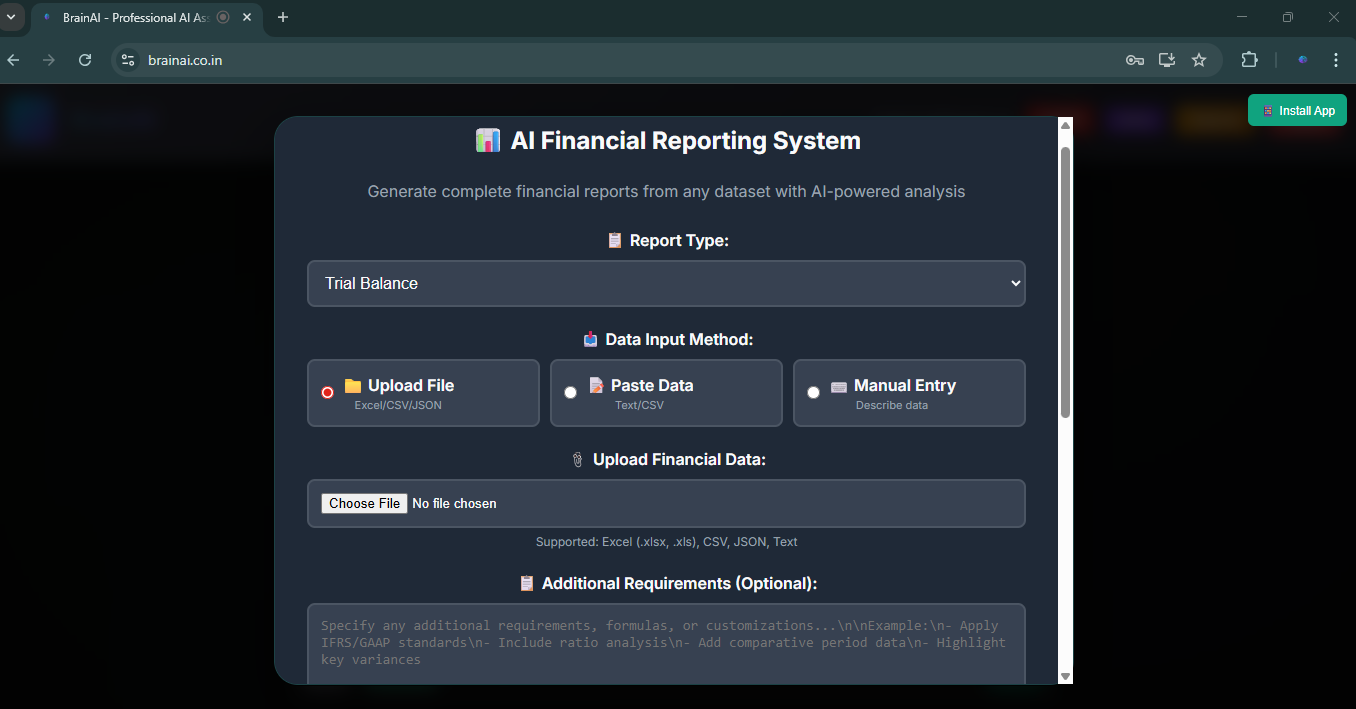The width and height of the screenshot is (1356, 709).
Task: Open the Report Type dropdown
Action: coord(666,284)
